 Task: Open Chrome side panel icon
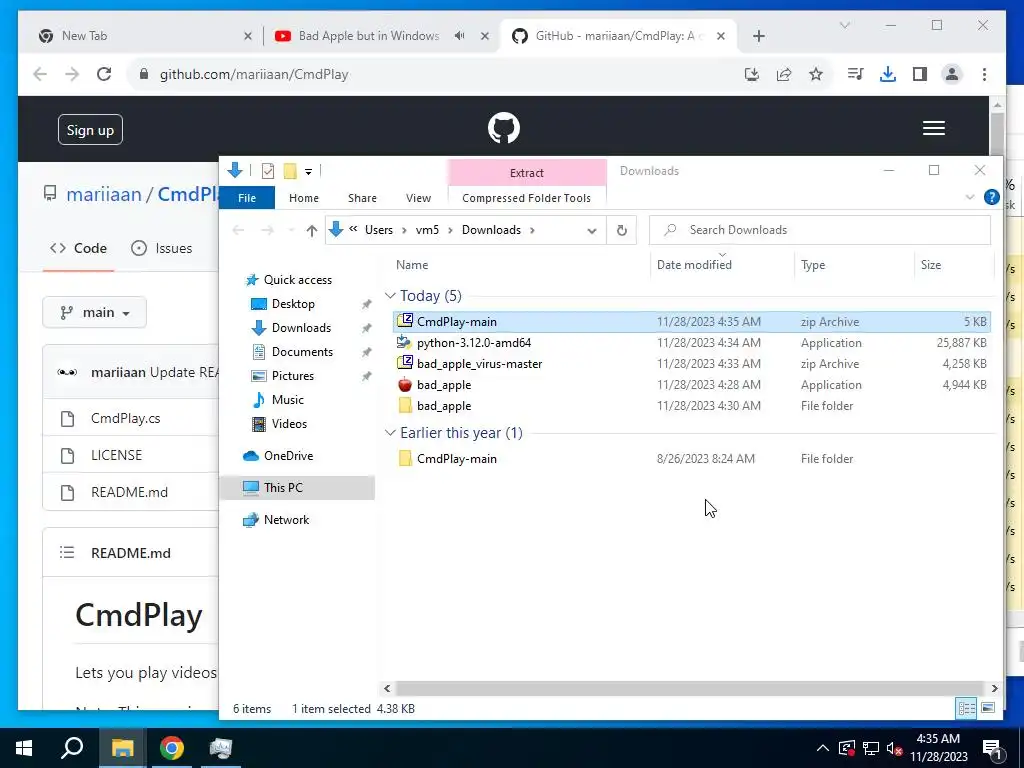point(920,74)
